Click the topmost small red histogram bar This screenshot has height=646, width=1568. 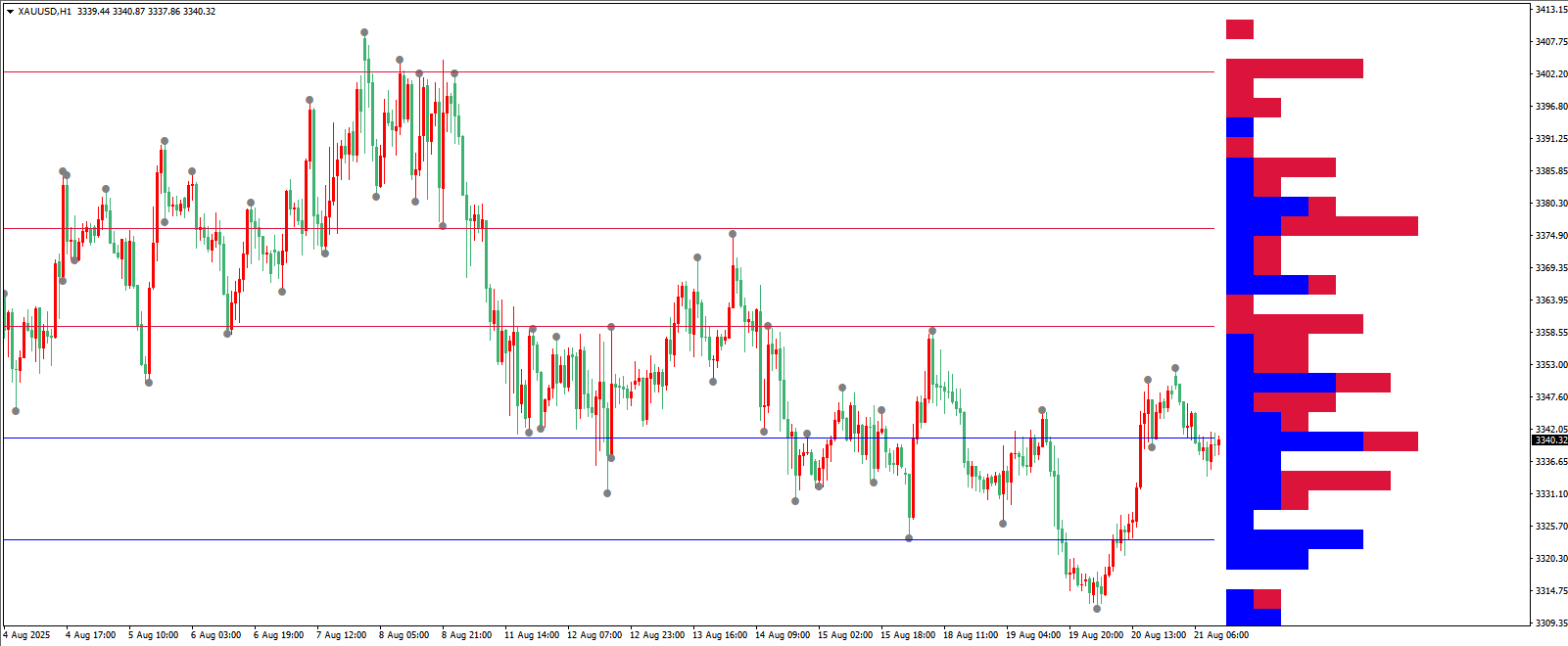(x=1239, y=29)
